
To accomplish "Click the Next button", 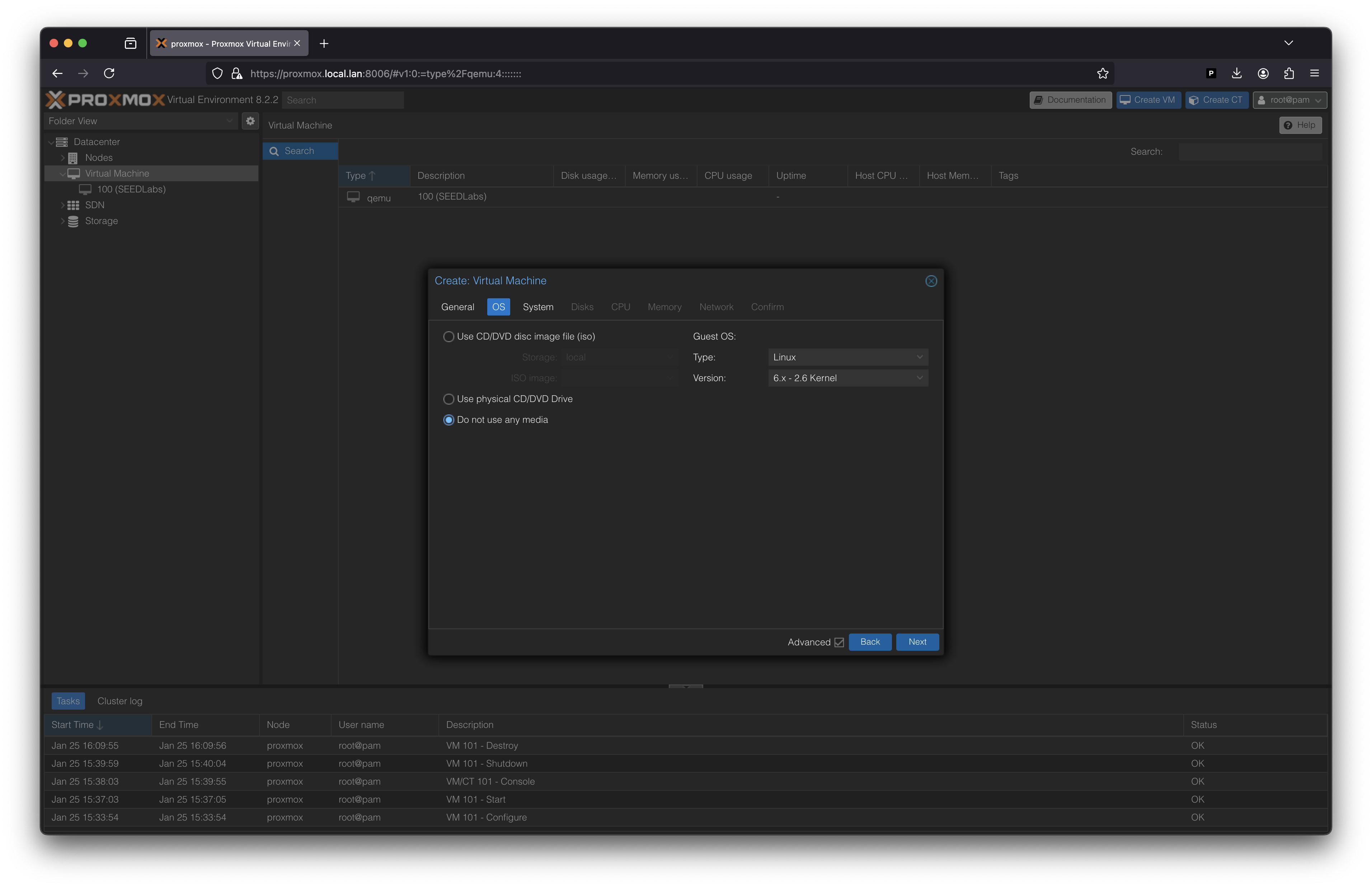I will point(917,642).
